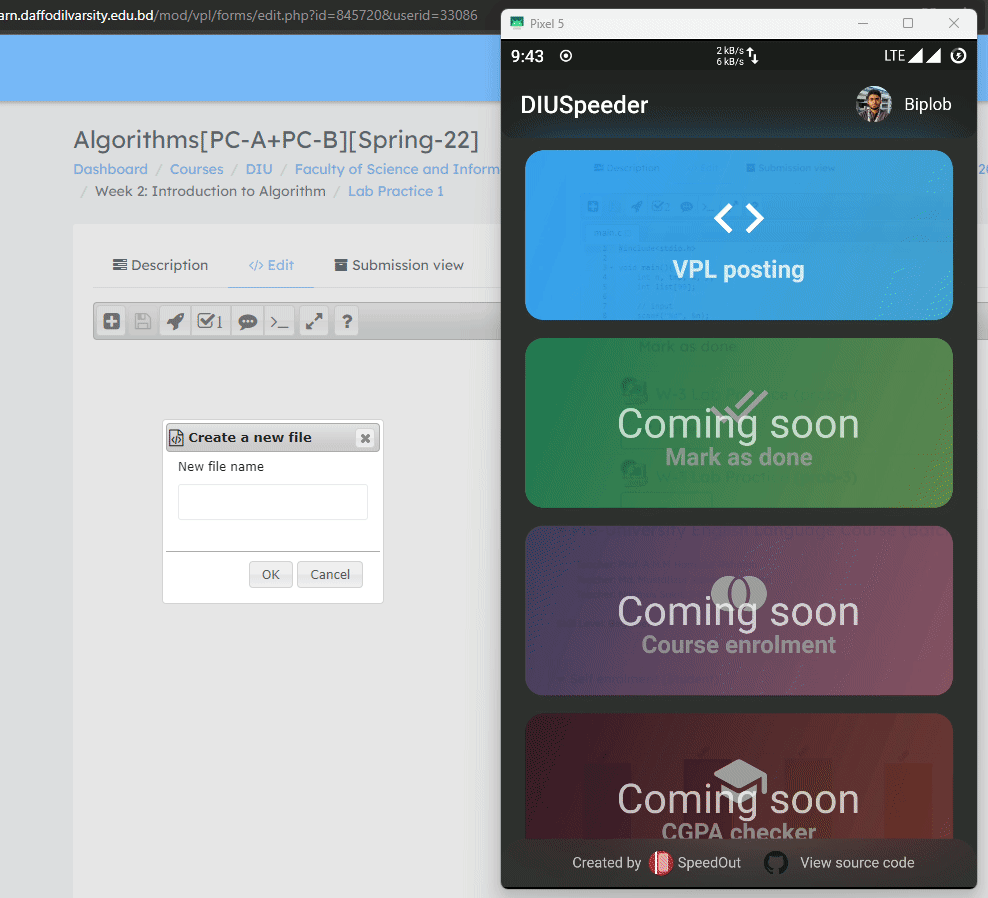Click the browser URL address bar
The width and height of the screenshot is (988, 898).
[239, 14]
